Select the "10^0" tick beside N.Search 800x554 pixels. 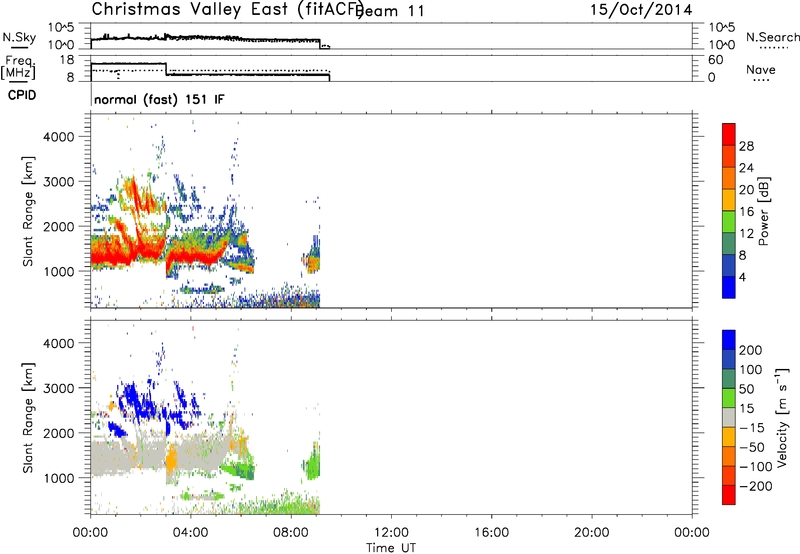pos(722,45)
